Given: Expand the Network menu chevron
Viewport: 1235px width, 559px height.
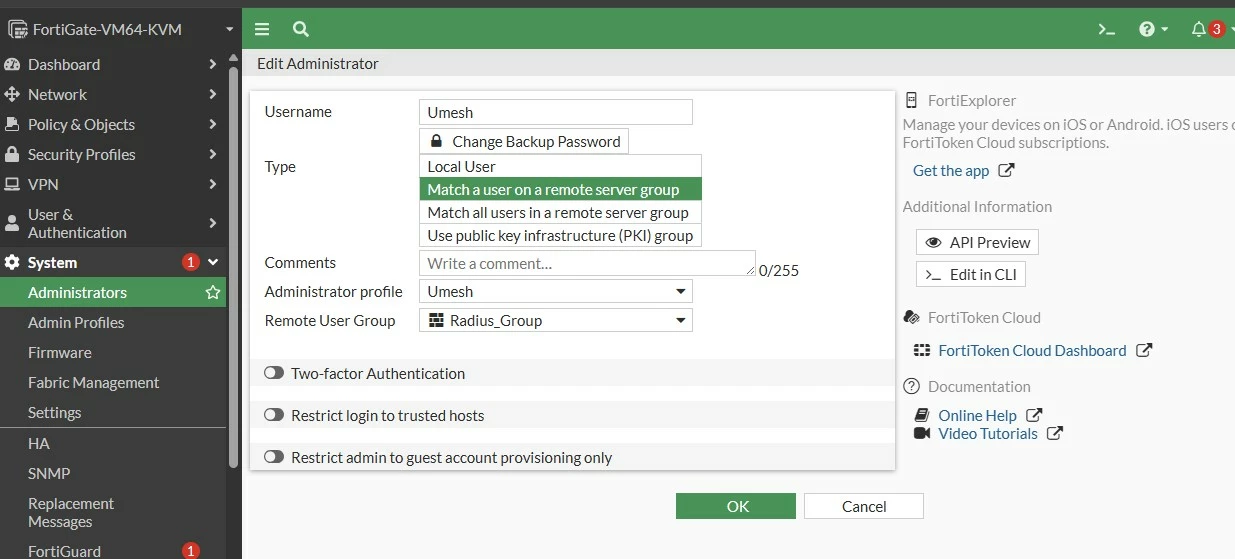Looking at the screenshot, I should tap(212, 94).
